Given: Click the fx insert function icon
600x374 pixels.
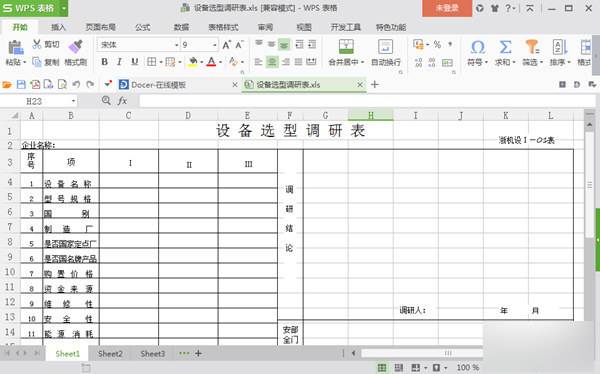Looking at the screenshot, I should (122, 101).
